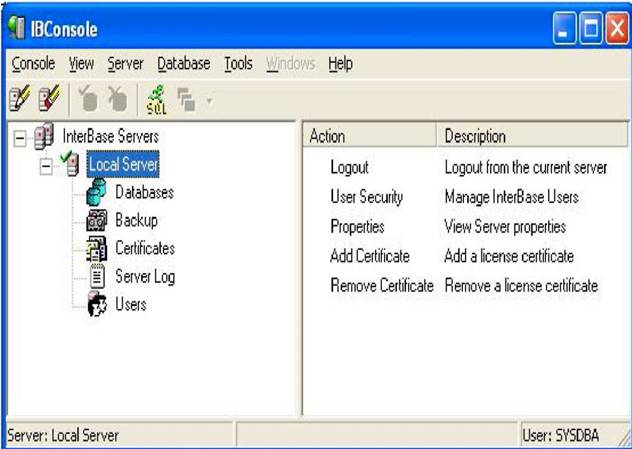
Task: Click 'Add a license certificate' description
Action: [x=509, y=256]
